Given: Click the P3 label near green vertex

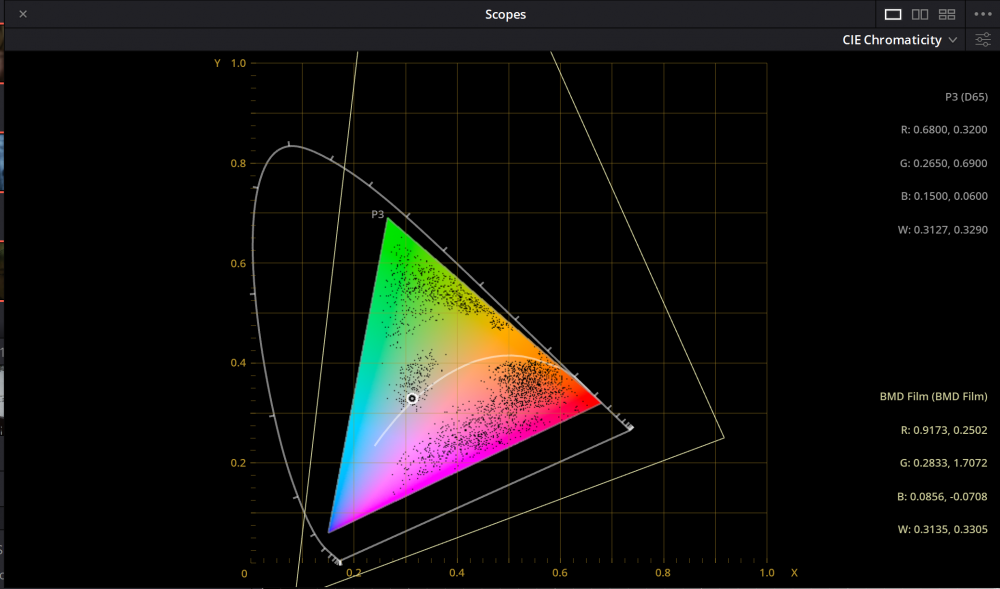Looking at the screenshot, I should (x=378, y=214).
